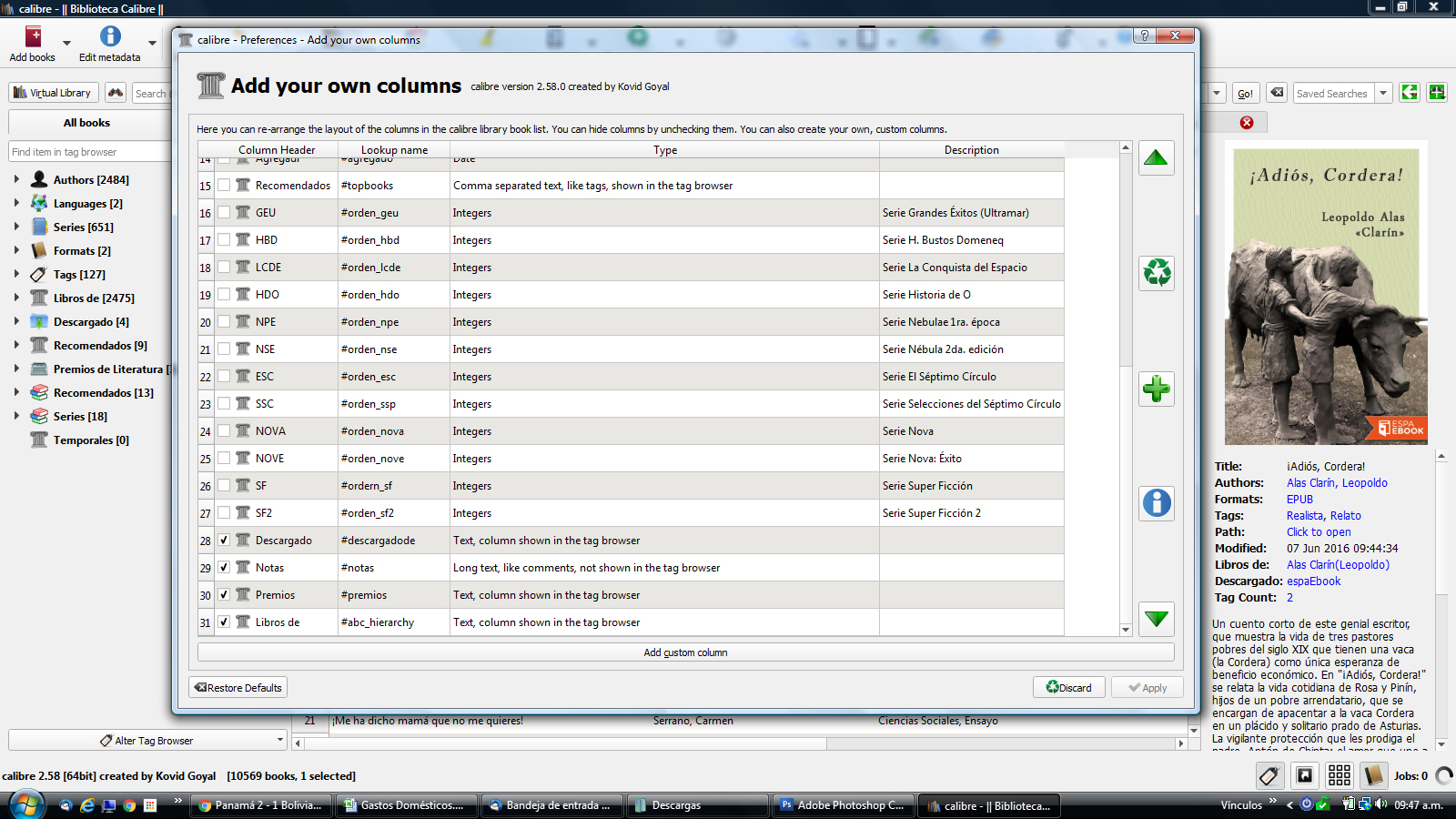Click the Click to open path link
Screen dimensions: 1456x819
tap(1319, 532)
